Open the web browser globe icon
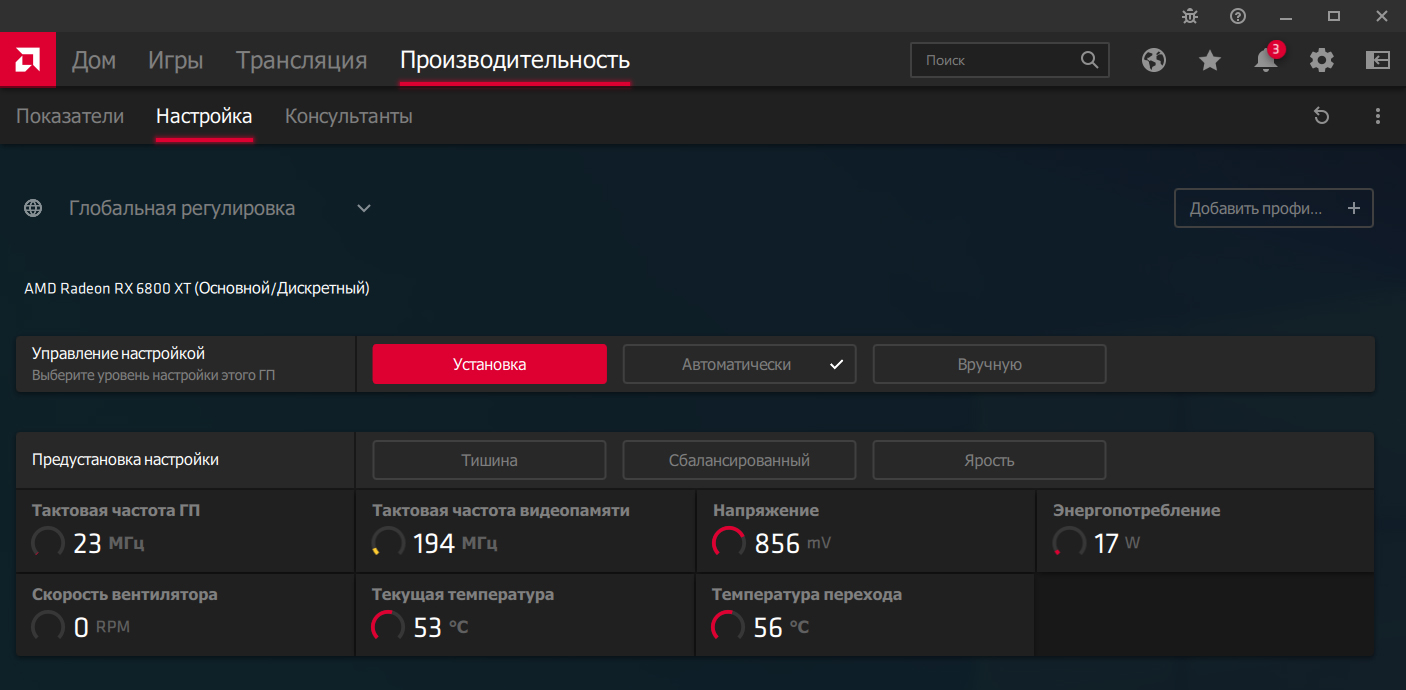 (x=1154, y=60)
